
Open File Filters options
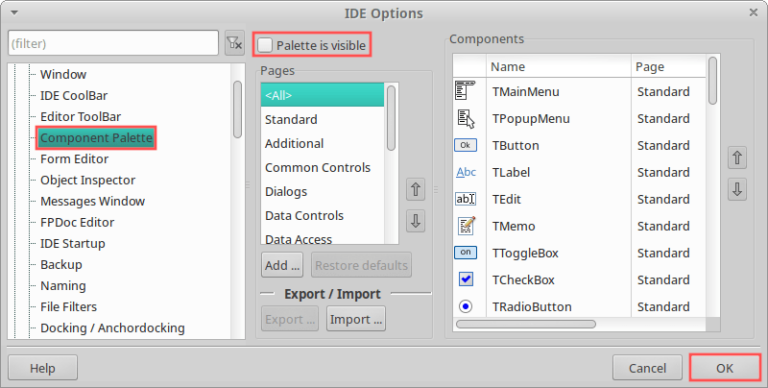tap(69, 306)
